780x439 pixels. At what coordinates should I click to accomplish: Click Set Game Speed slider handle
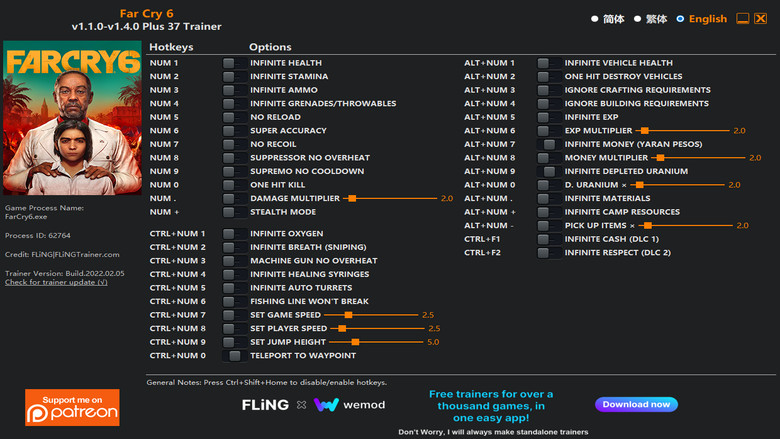(349, 315)
